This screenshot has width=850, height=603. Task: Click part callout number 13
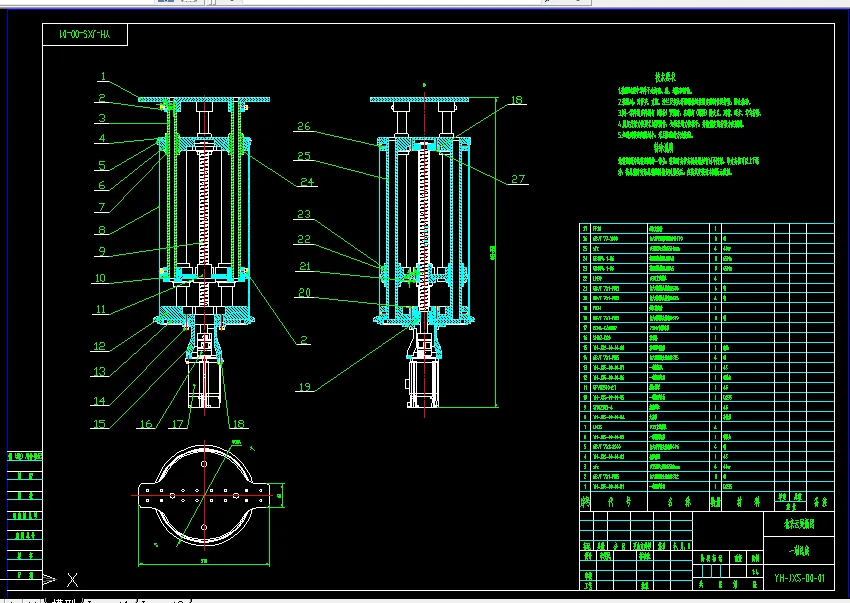tap(99, 371)
